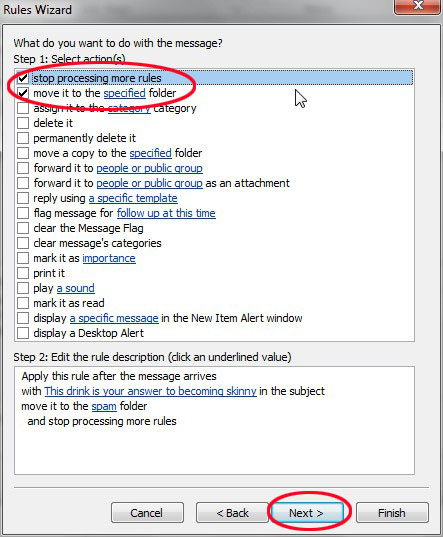Click 'follow up at this time' link

[x=166, y=213]
